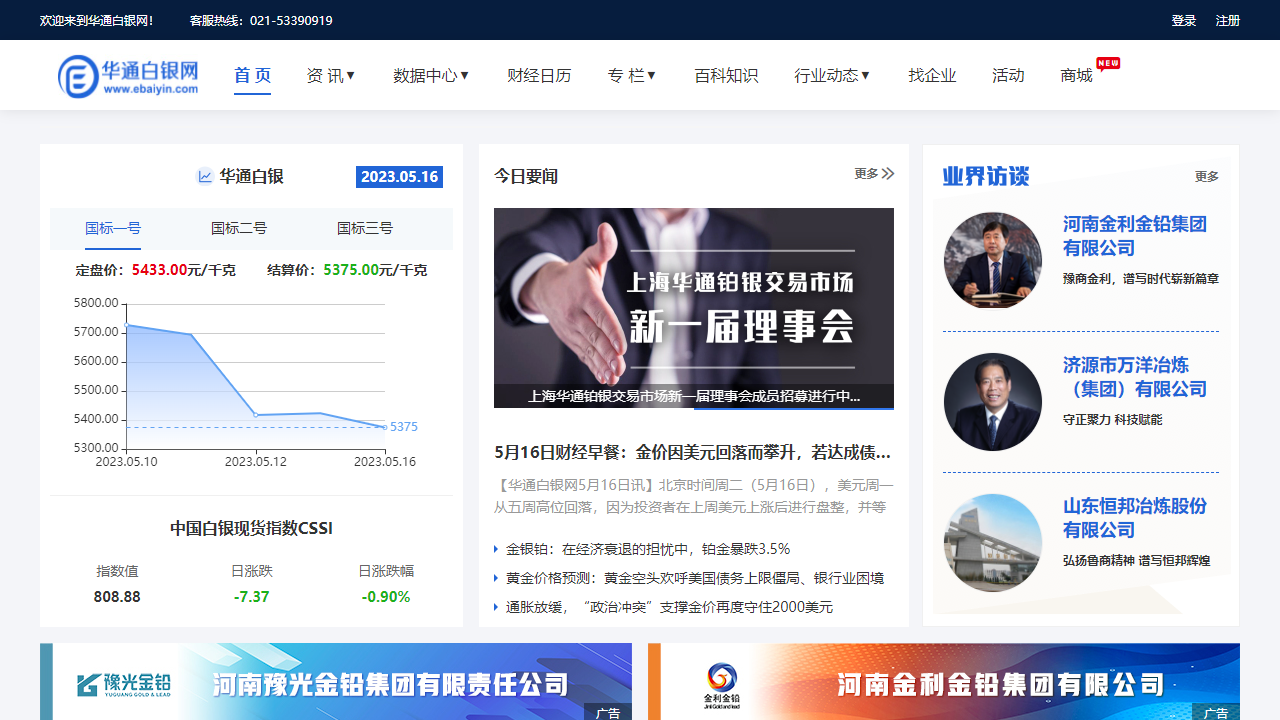Open the 找企业 page
The height and width of the screenshot is (720, 1280).
point(932,75)
